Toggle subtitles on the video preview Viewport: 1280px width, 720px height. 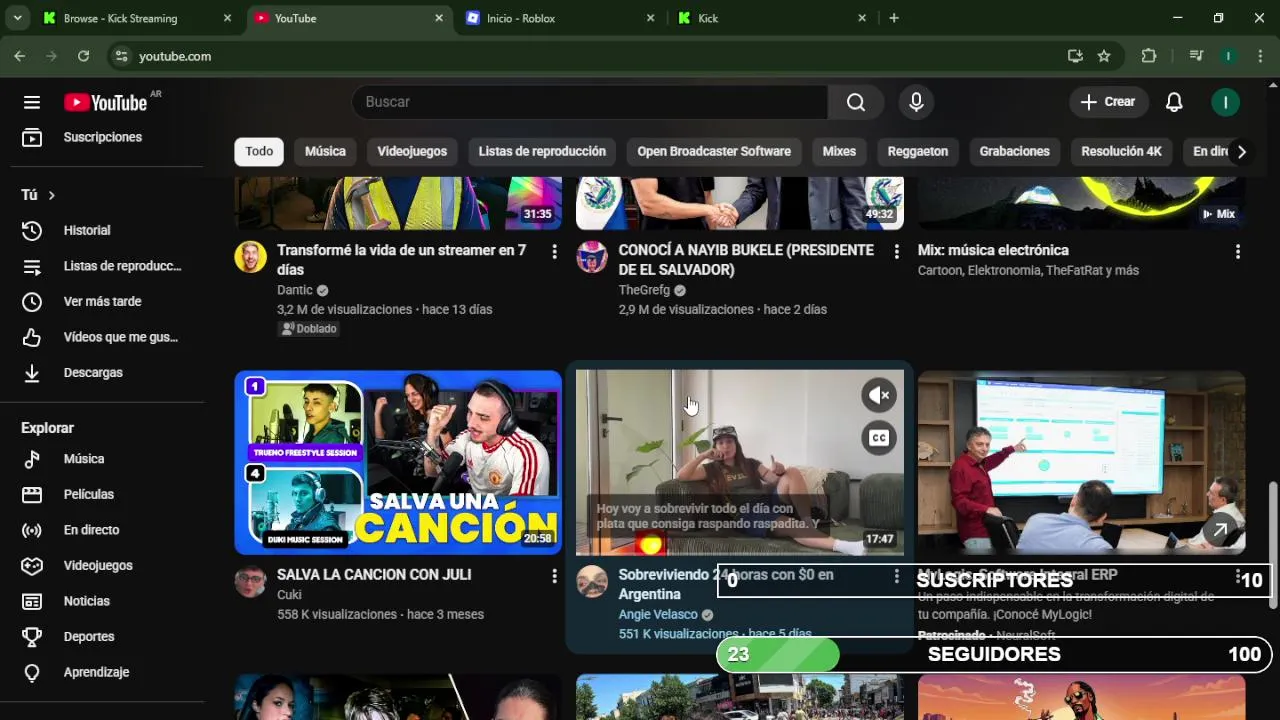[879, 438]
